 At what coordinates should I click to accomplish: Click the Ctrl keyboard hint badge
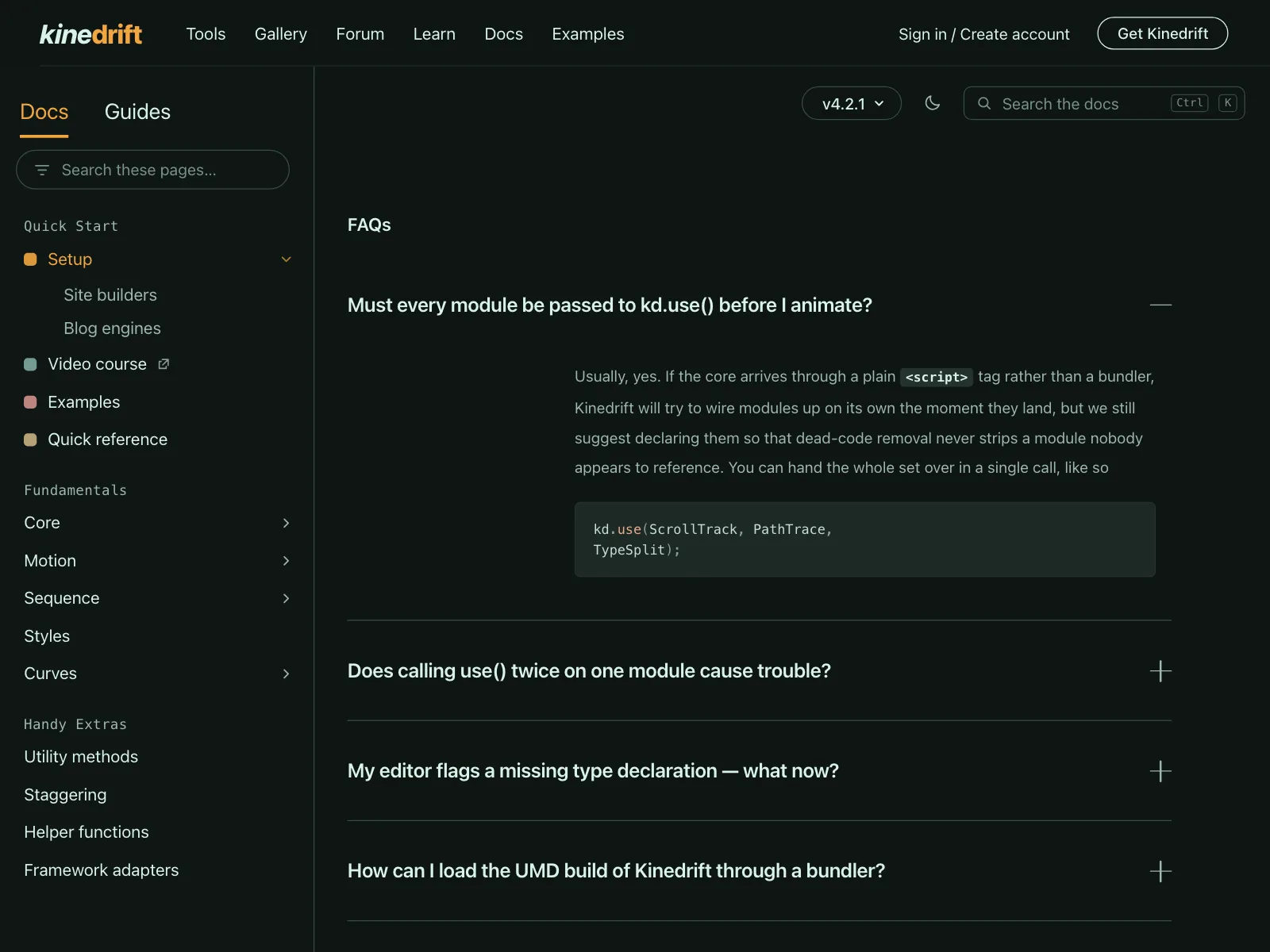(x=1189, y=103)
